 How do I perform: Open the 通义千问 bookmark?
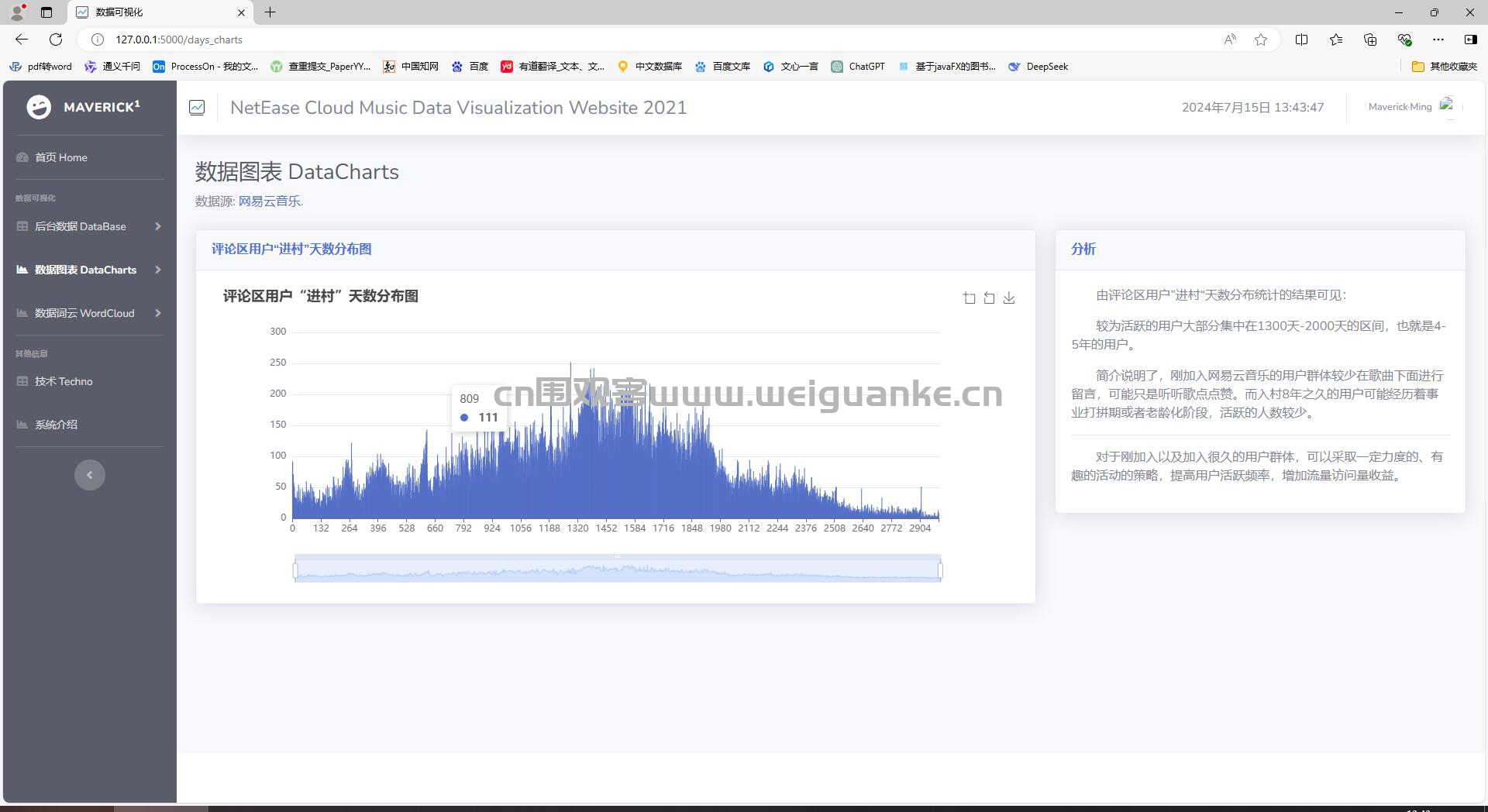coord(112,67)
